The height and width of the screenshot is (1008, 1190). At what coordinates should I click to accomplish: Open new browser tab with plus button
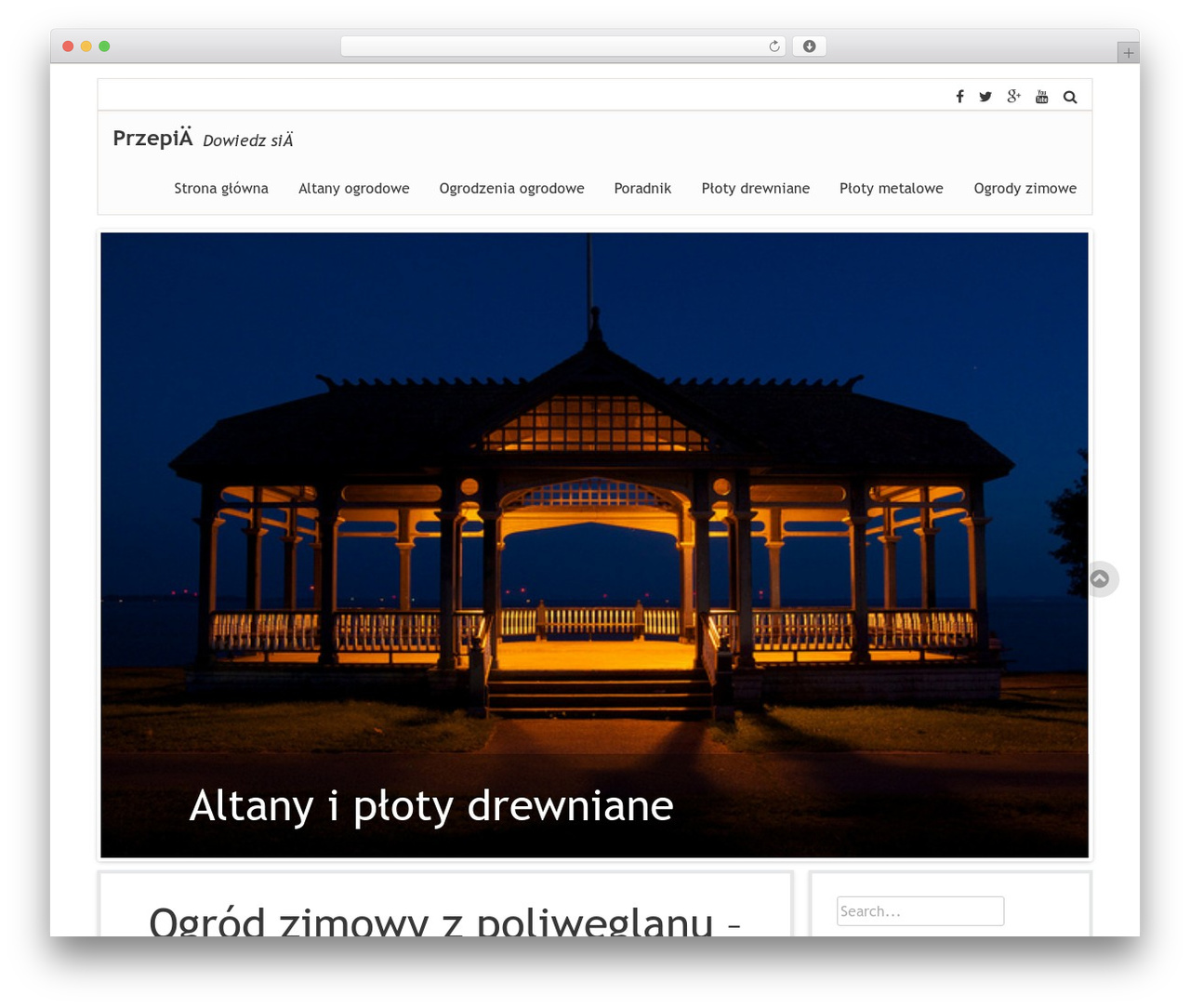1128,53
